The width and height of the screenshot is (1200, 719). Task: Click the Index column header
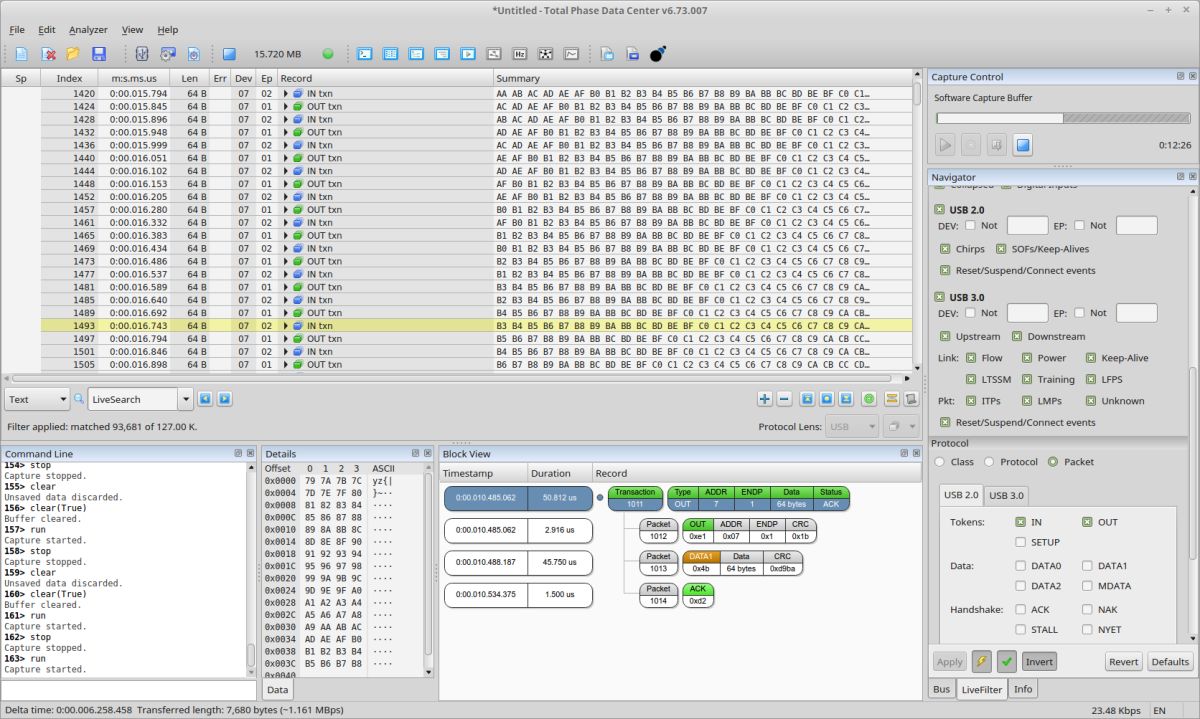(x=69, y=78)
